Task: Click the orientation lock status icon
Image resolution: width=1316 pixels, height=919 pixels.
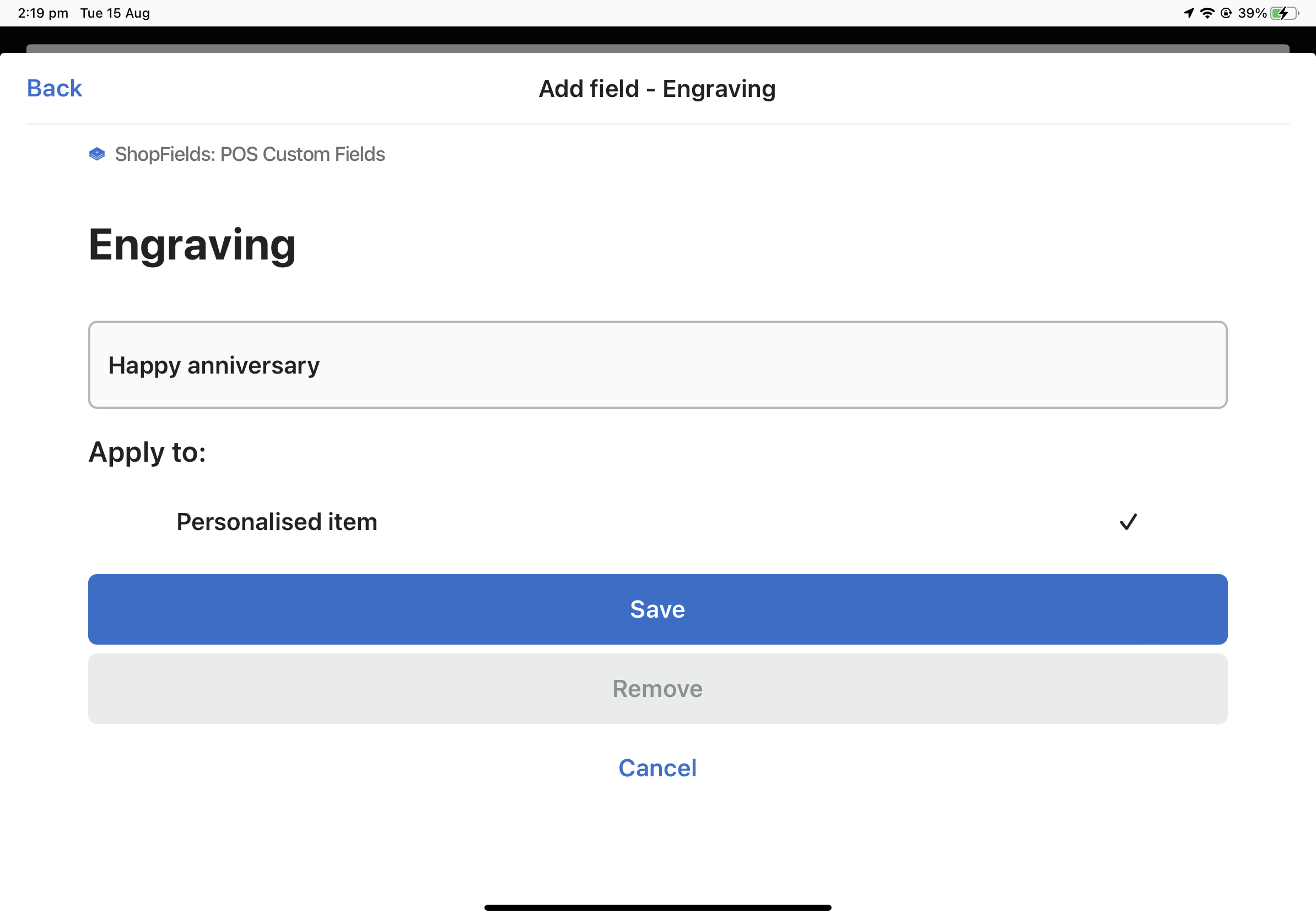Action: pos(1227,12)
